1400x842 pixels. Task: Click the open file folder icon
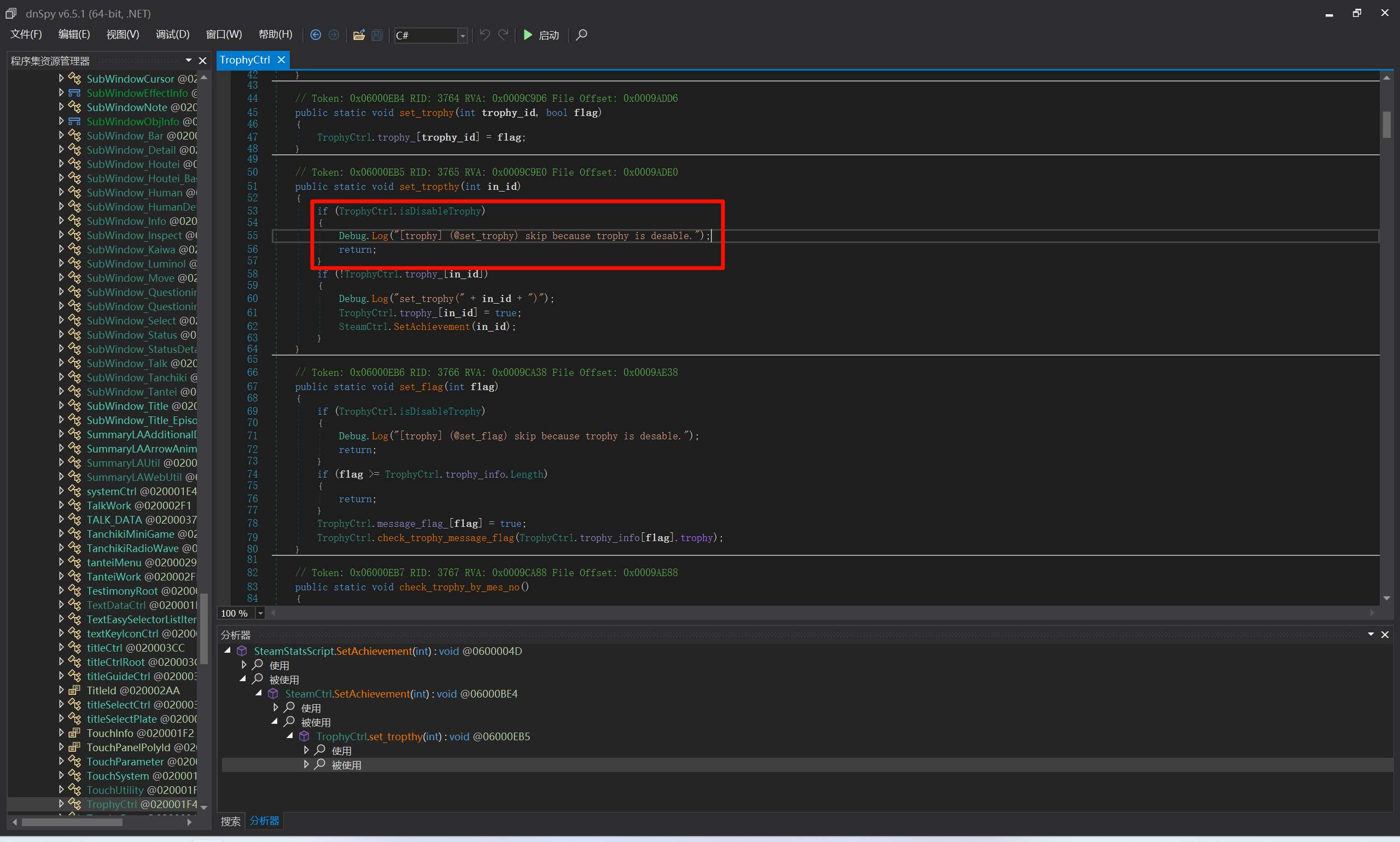click(x=358, y=35)
